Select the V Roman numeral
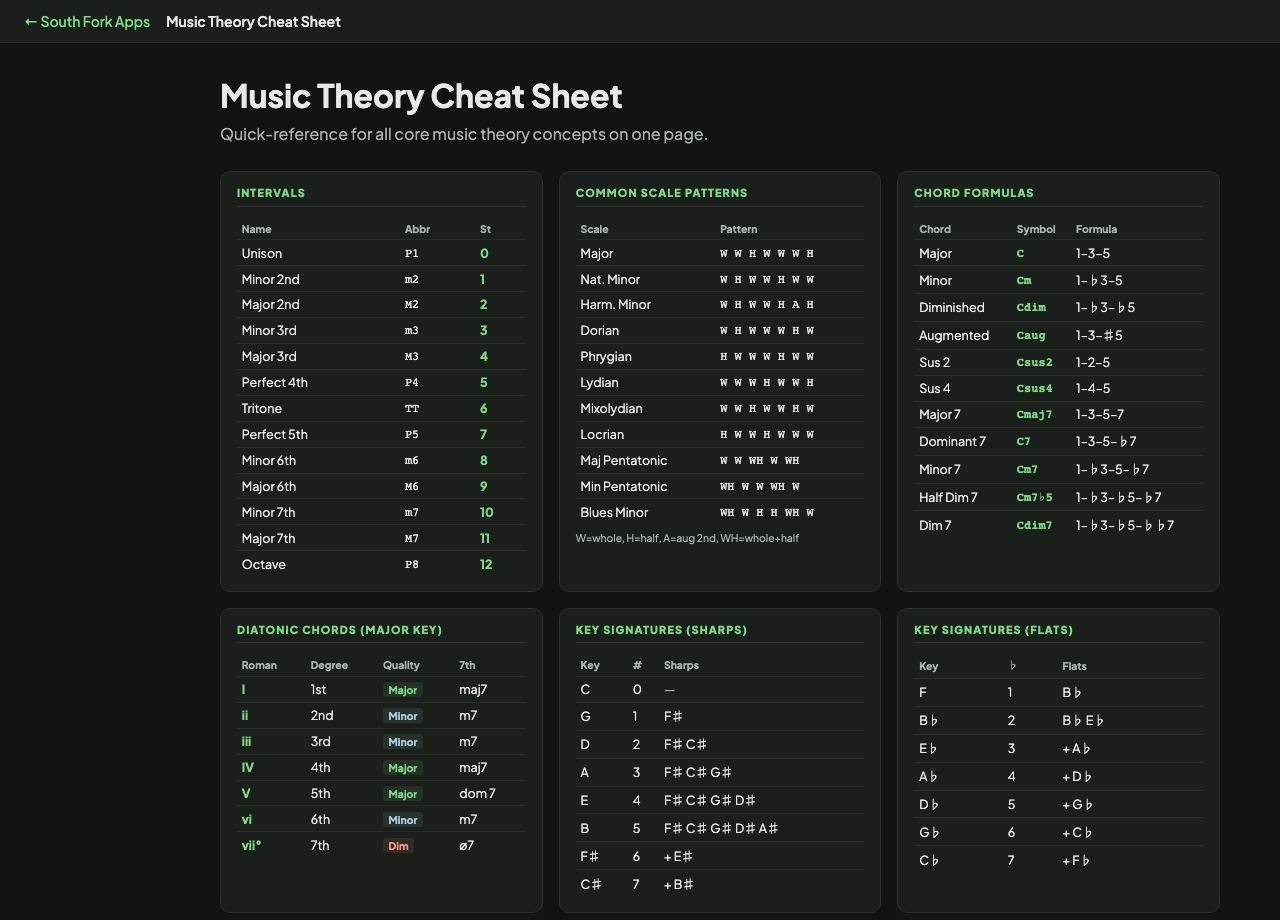Screen dimensions: 1280x920 pos(246,793)
